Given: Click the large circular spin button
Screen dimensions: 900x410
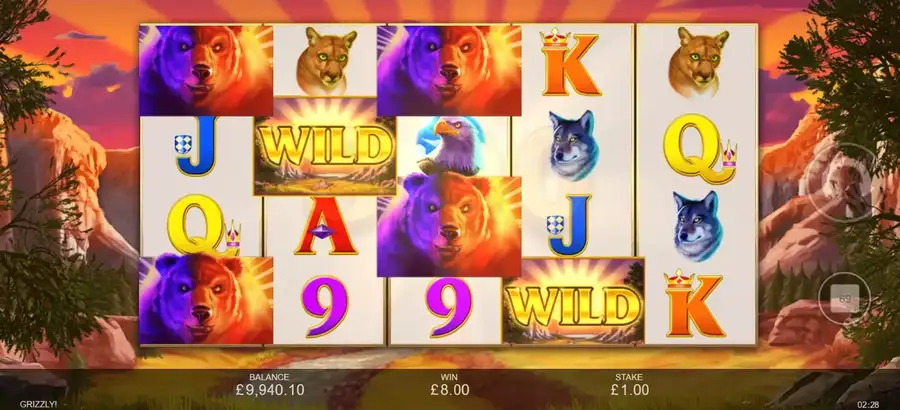Looking at the screenshot, I should (x=840, y=183).
